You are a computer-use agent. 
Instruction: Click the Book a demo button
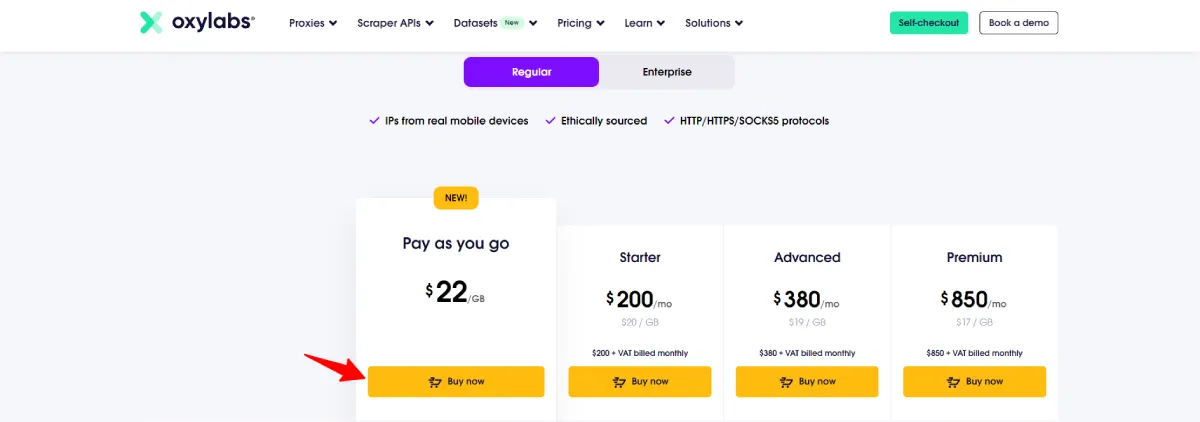[1018, 23]
